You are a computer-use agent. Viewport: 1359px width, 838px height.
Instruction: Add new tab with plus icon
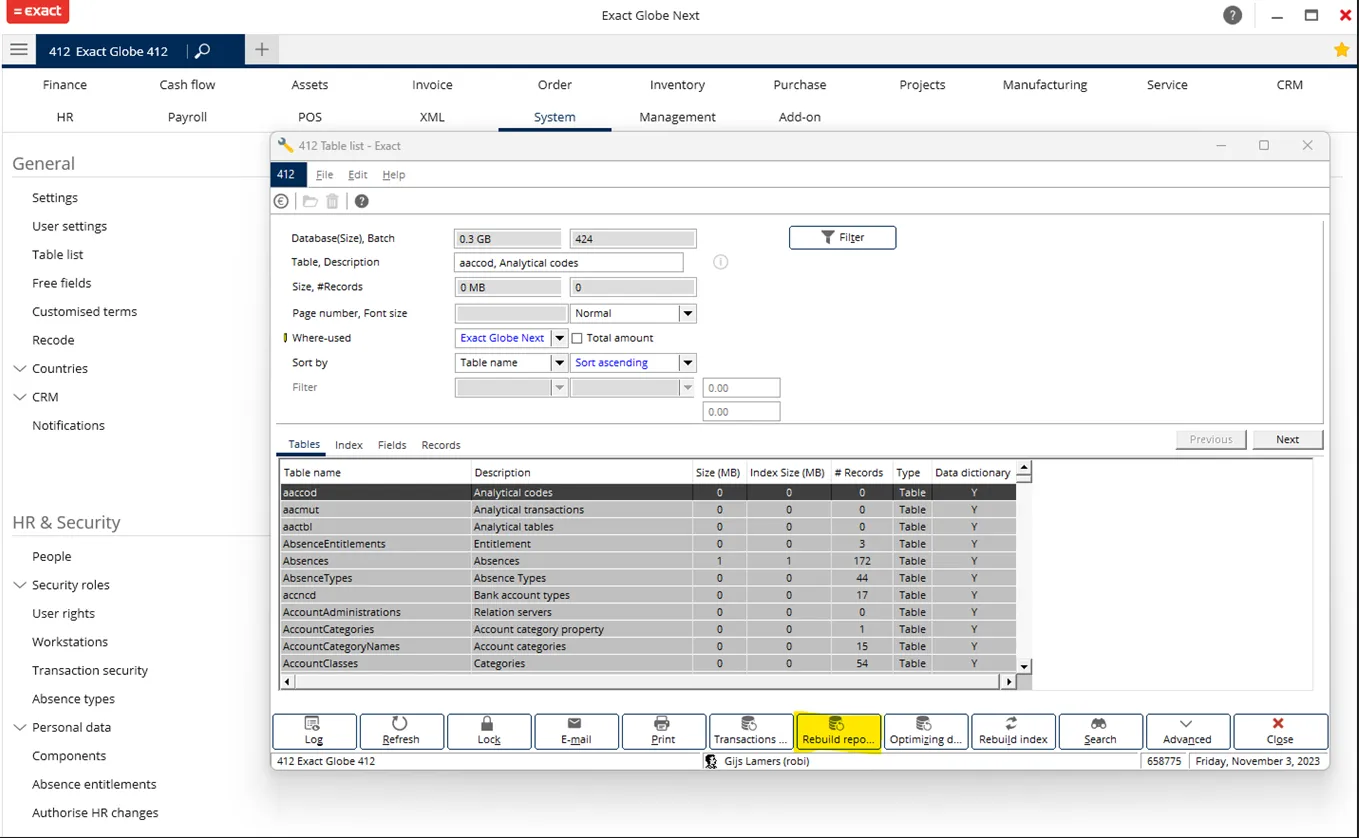(261, 50)
